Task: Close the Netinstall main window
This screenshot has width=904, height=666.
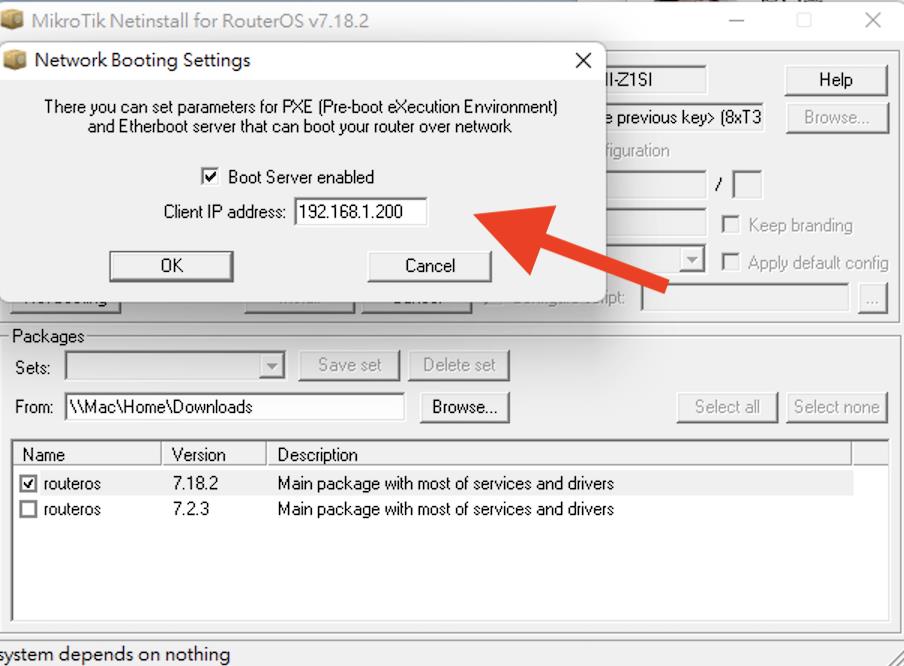Action: point(872,20)
